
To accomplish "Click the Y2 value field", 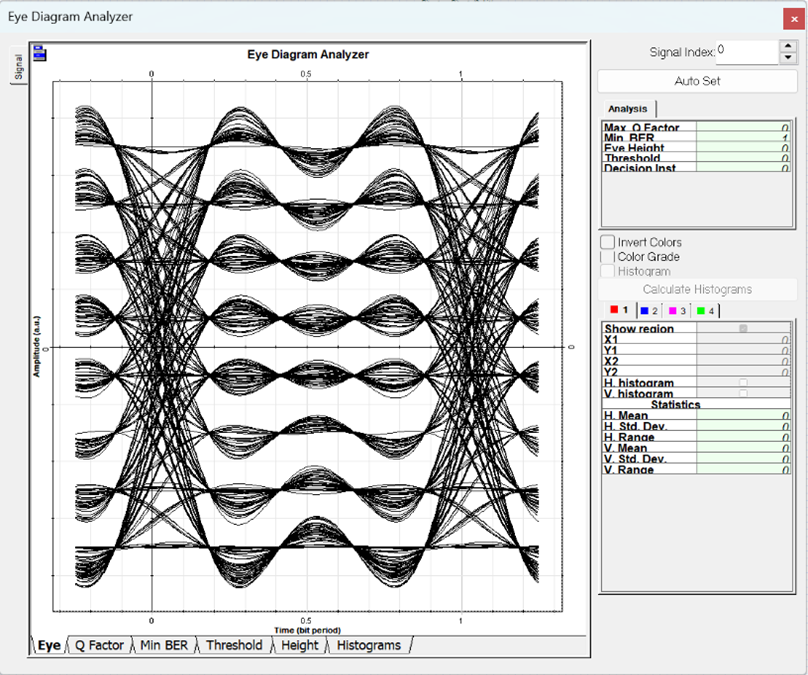I will coord(743,372).
